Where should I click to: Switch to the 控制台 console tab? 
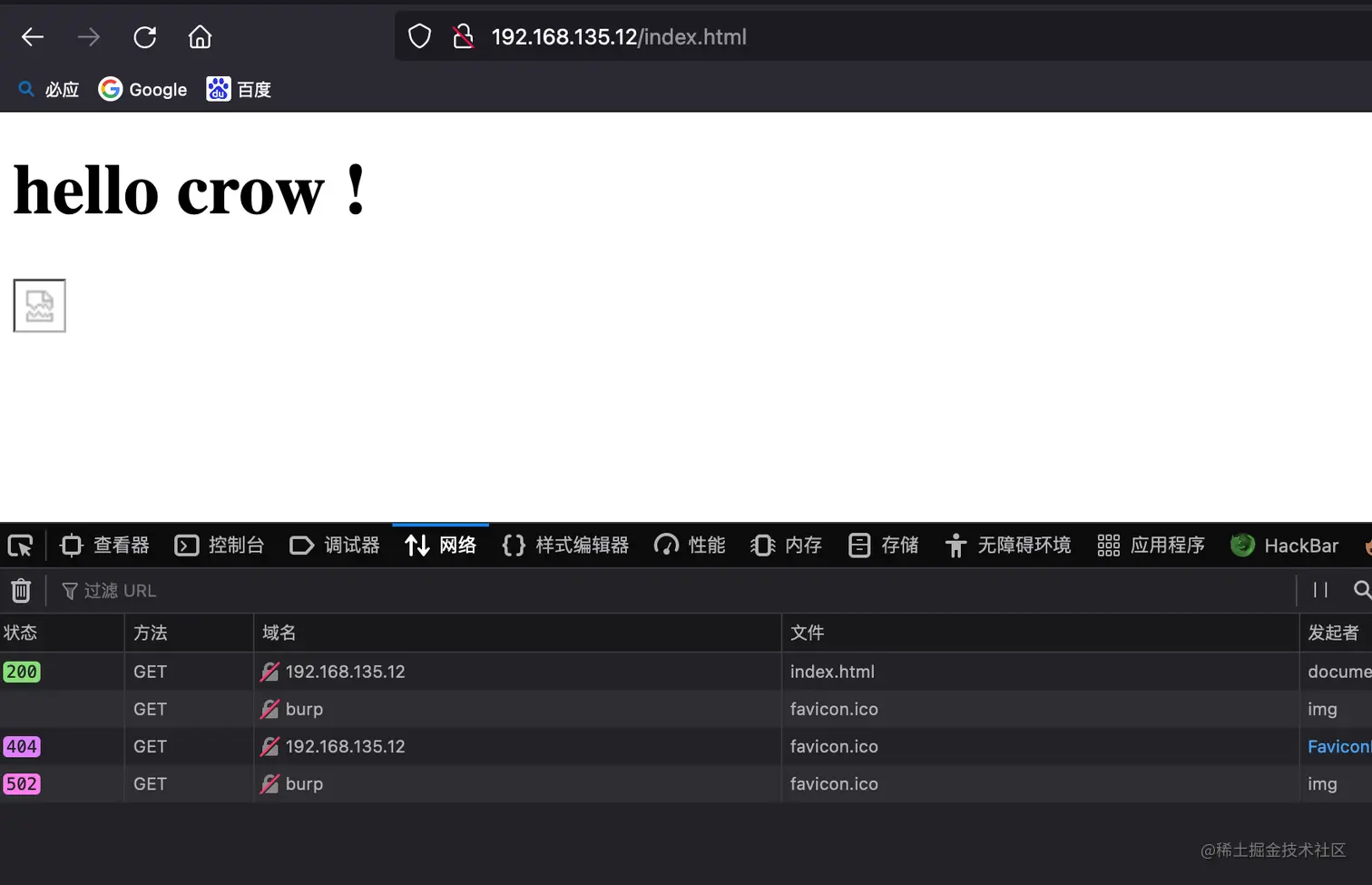point(219,546)
